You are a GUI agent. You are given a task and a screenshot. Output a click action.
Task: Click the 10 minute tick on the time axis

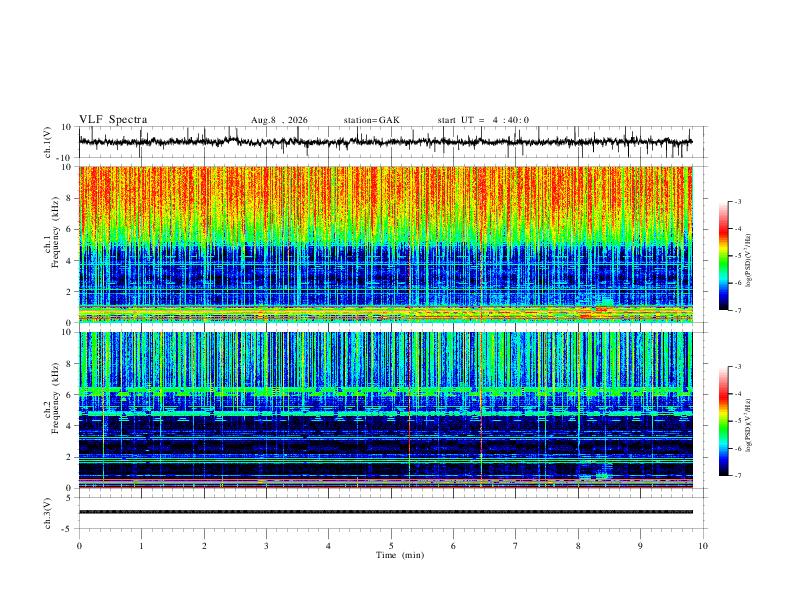[x=703, y=546]
